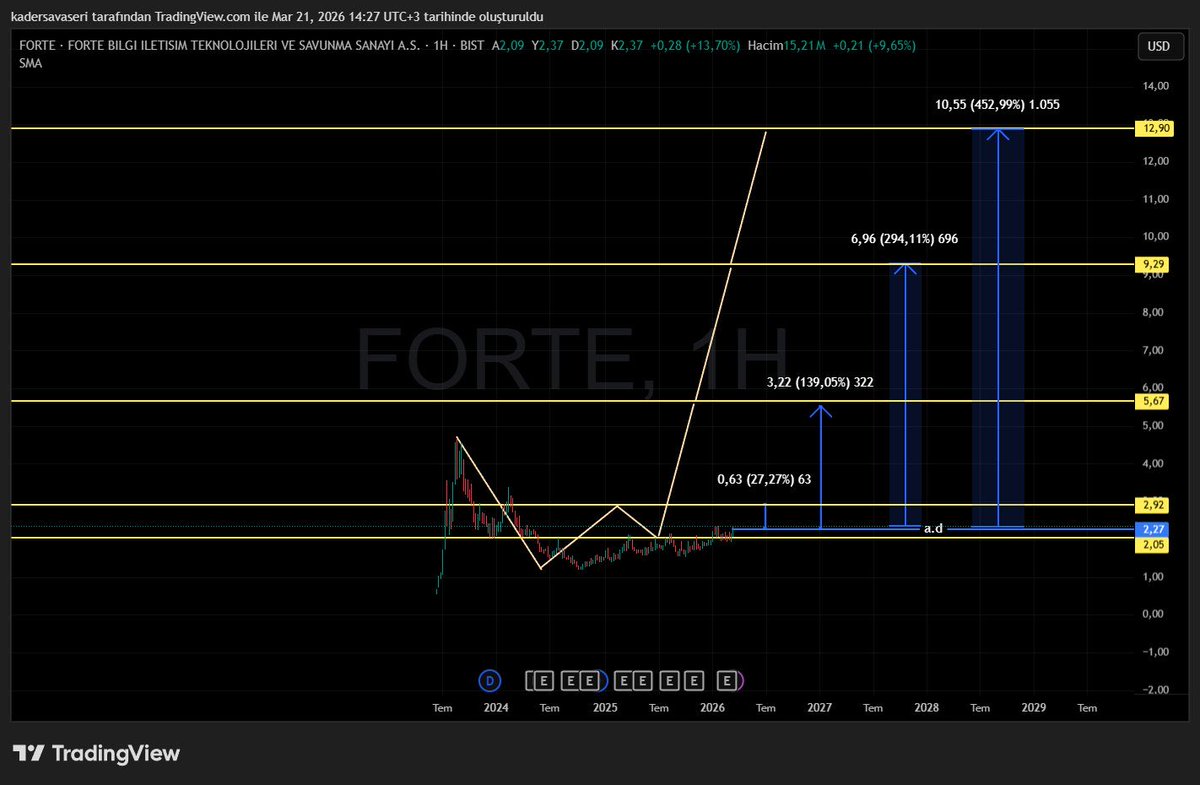Click the 10,00 price axis value

1156,236
